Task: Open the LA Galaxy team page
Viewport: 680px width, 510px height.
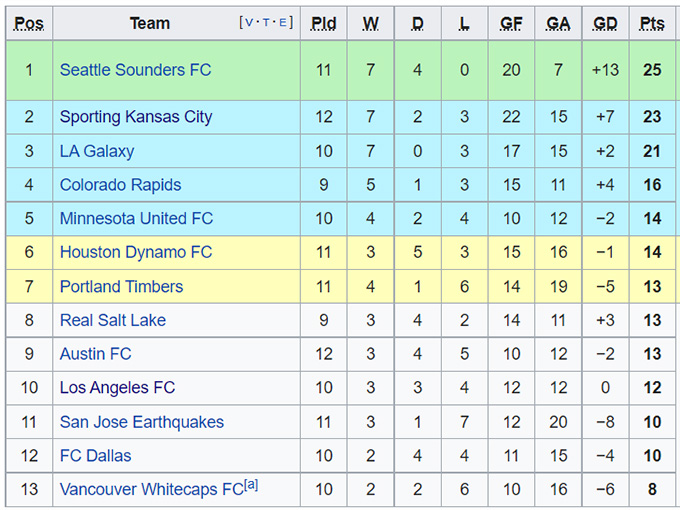Action: click(97, 151)
